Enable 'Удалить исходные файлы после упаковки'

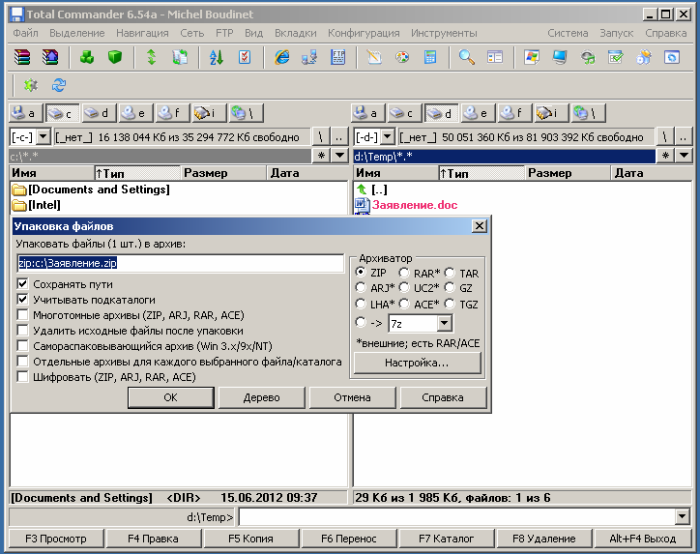(x=22, y=330)
